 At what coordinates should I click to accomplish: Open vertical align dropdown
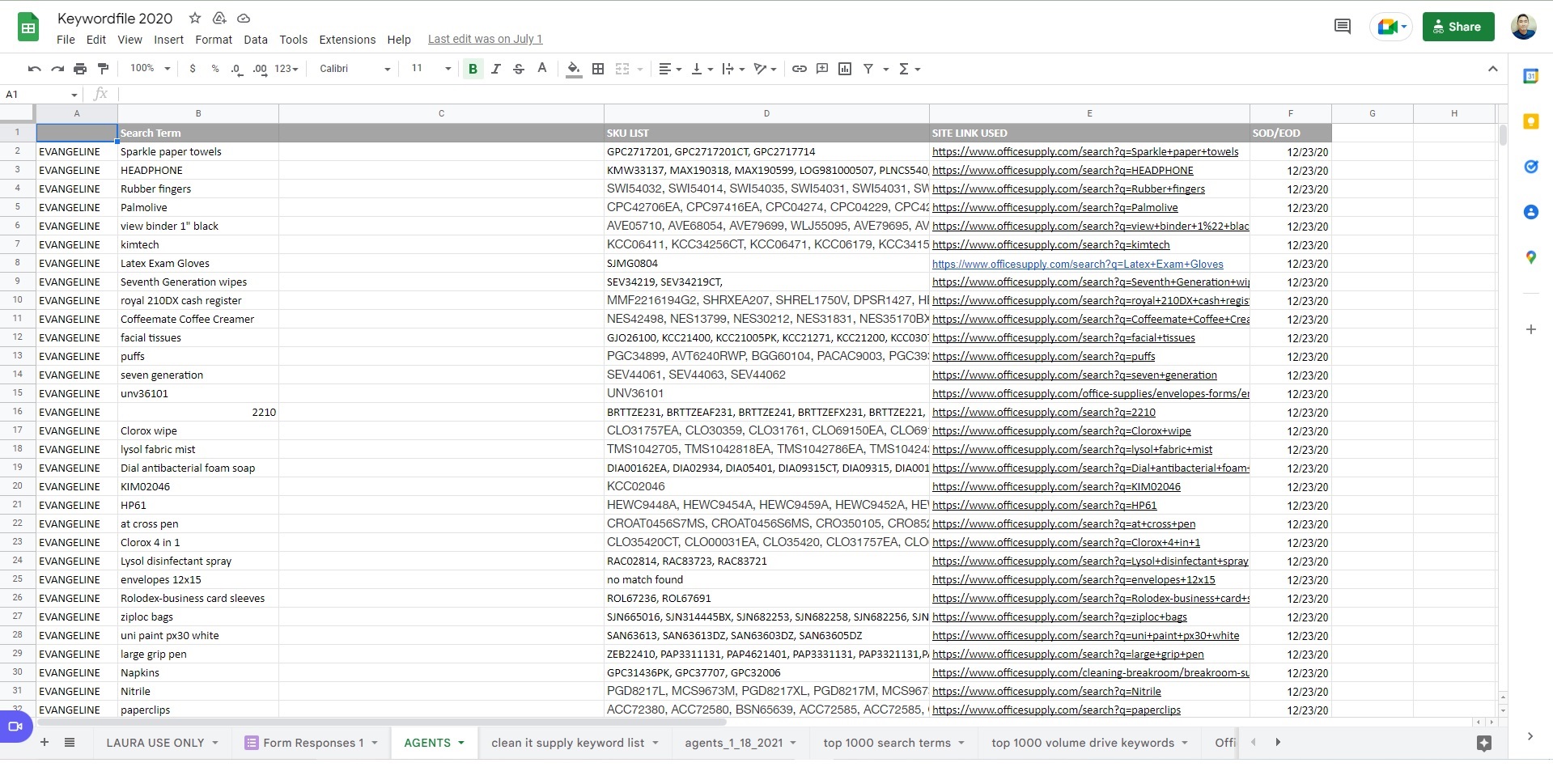pos(702,69)
